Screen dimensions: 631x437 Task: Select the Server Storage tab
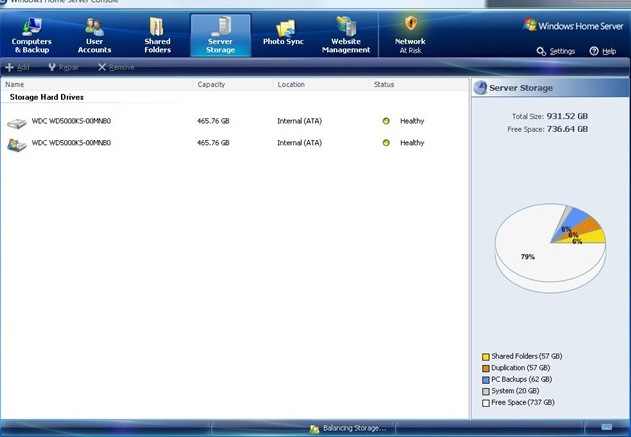click(x=221, y=36)
